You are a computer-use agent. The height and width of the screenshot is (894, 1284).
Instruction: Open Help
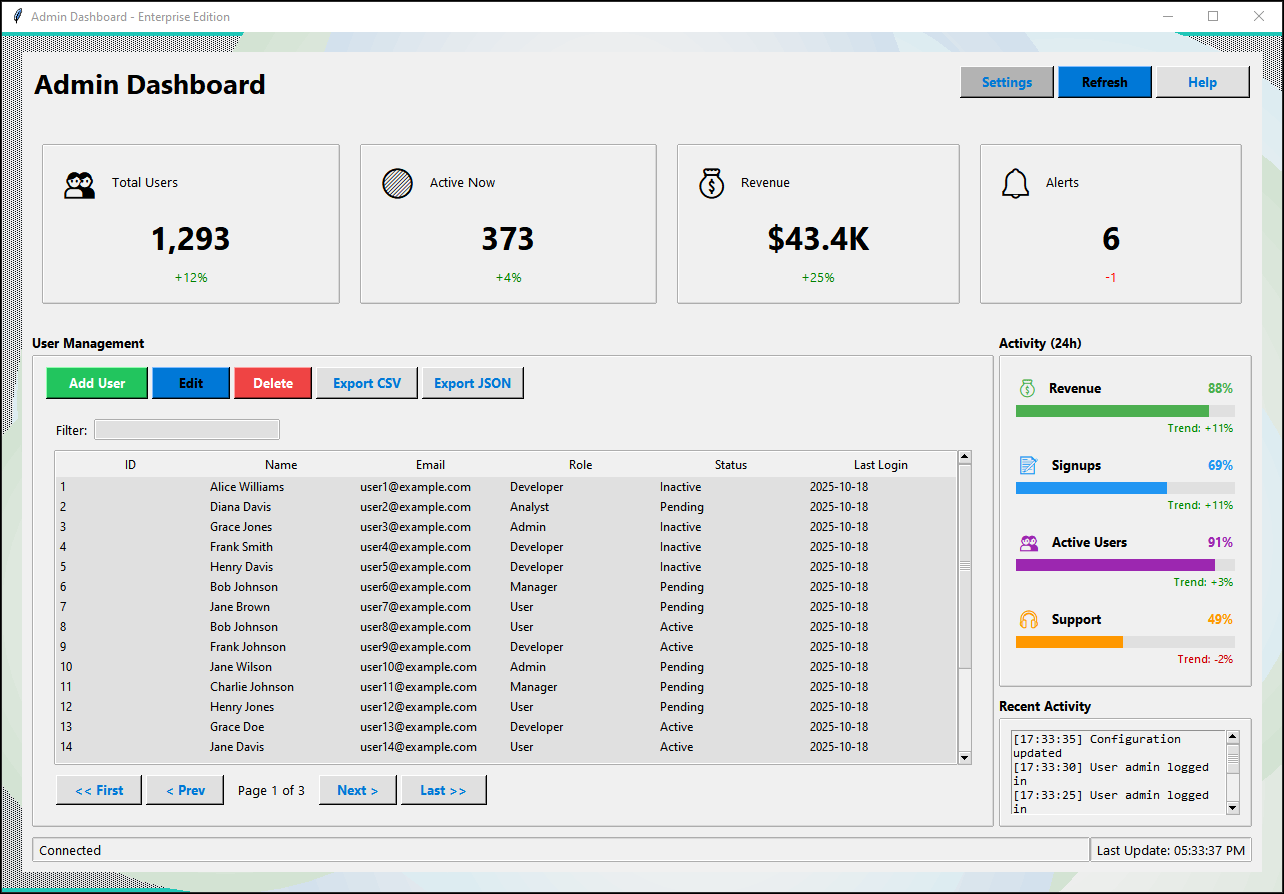click(1202, 82)
